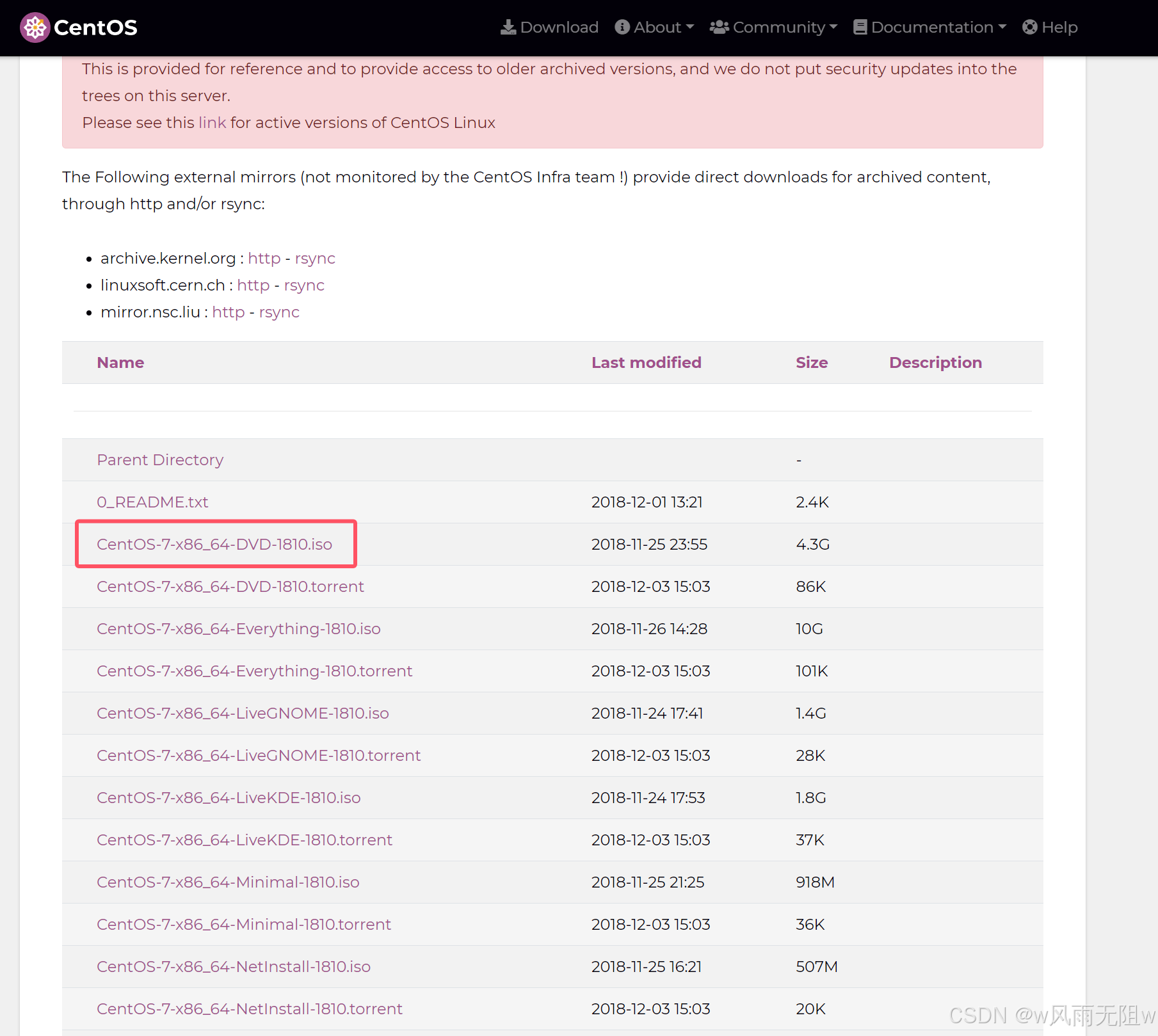The height and width of the screenshot is (1036, 1158).
Task: Click the 2.4K size of README
Action: tap(812, 502)
